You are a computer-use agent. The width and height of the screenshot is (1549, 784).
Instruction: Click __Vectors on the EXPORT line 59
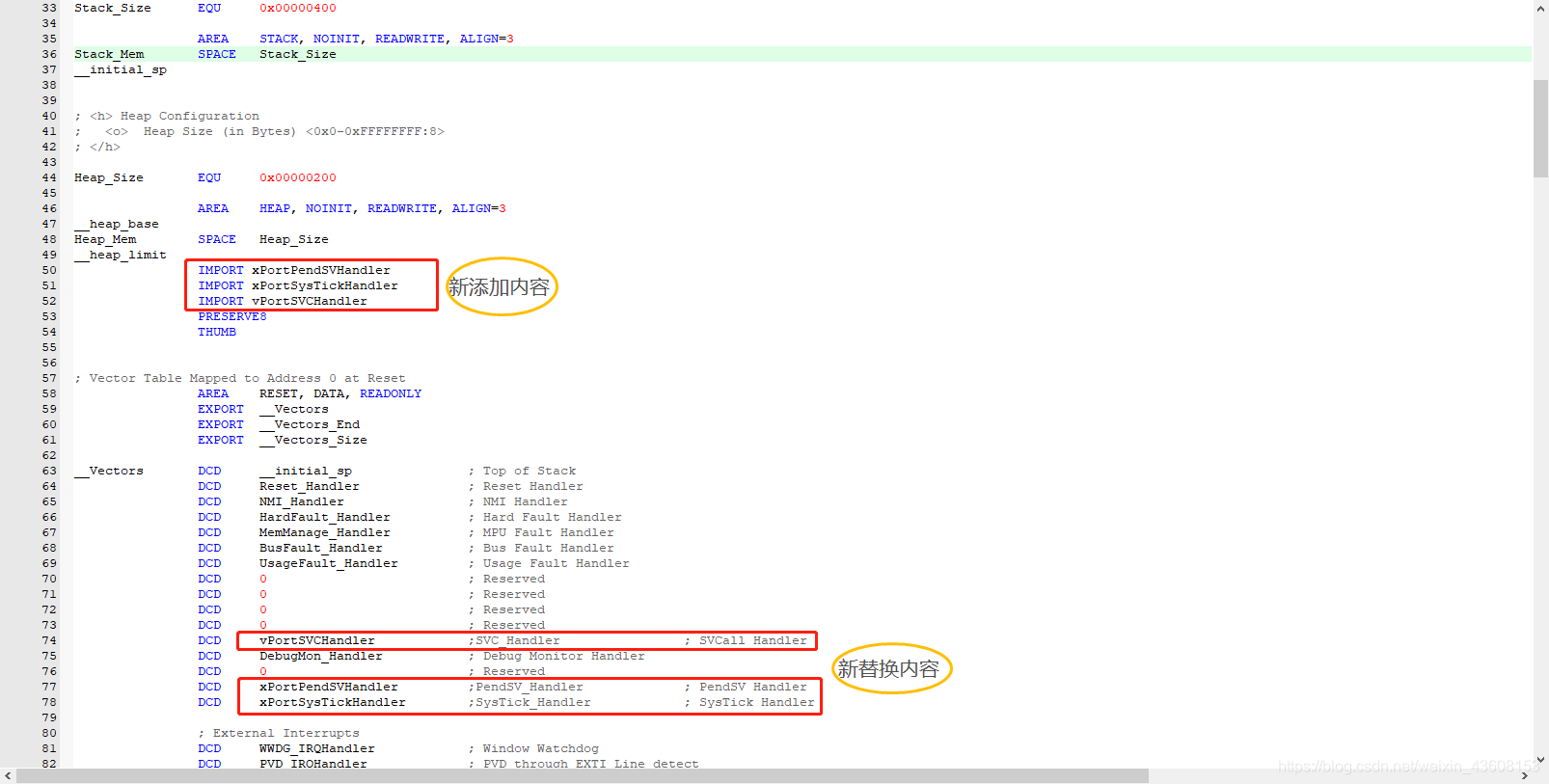pyautogui.click(x=294, y=409)
